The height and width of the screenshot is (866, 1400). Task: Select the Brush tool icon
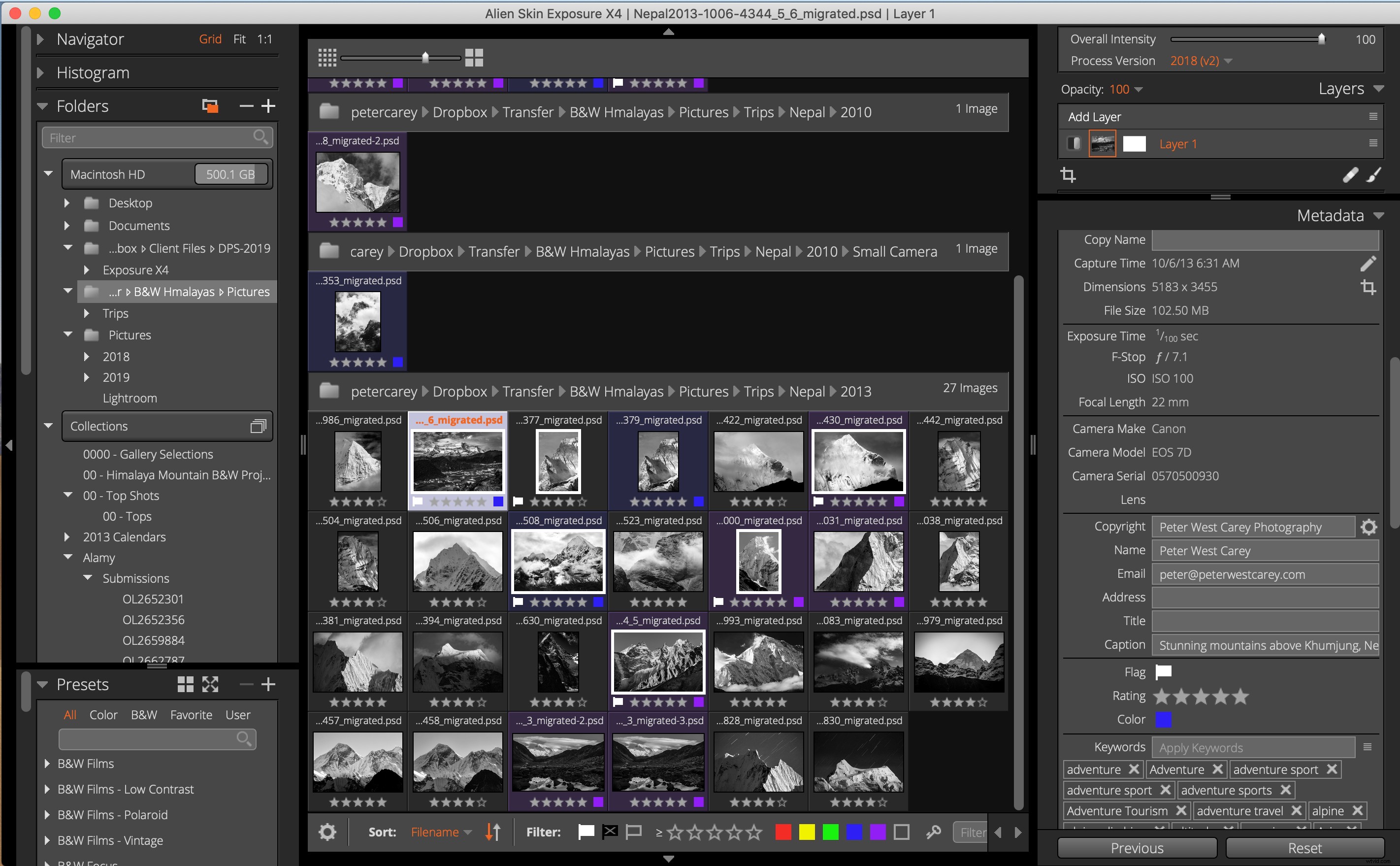(1375, 175)
